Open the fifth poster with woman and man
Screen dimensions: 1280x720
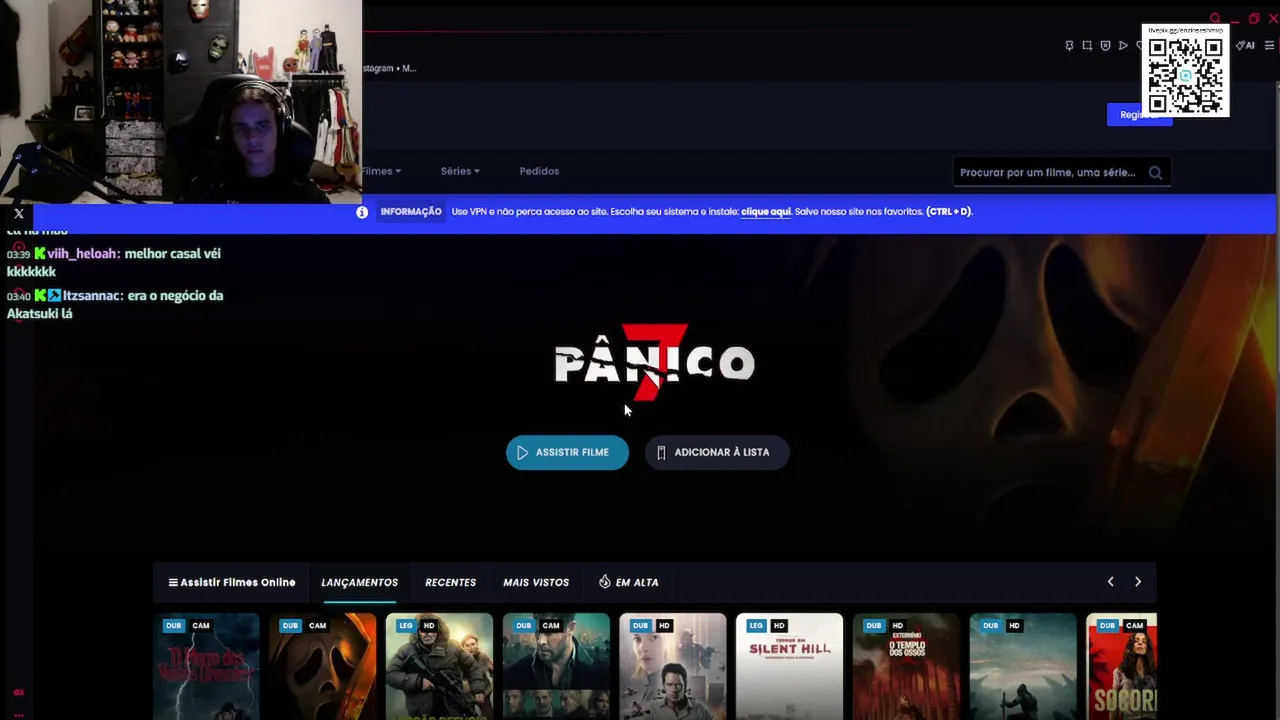click(673, 666)
